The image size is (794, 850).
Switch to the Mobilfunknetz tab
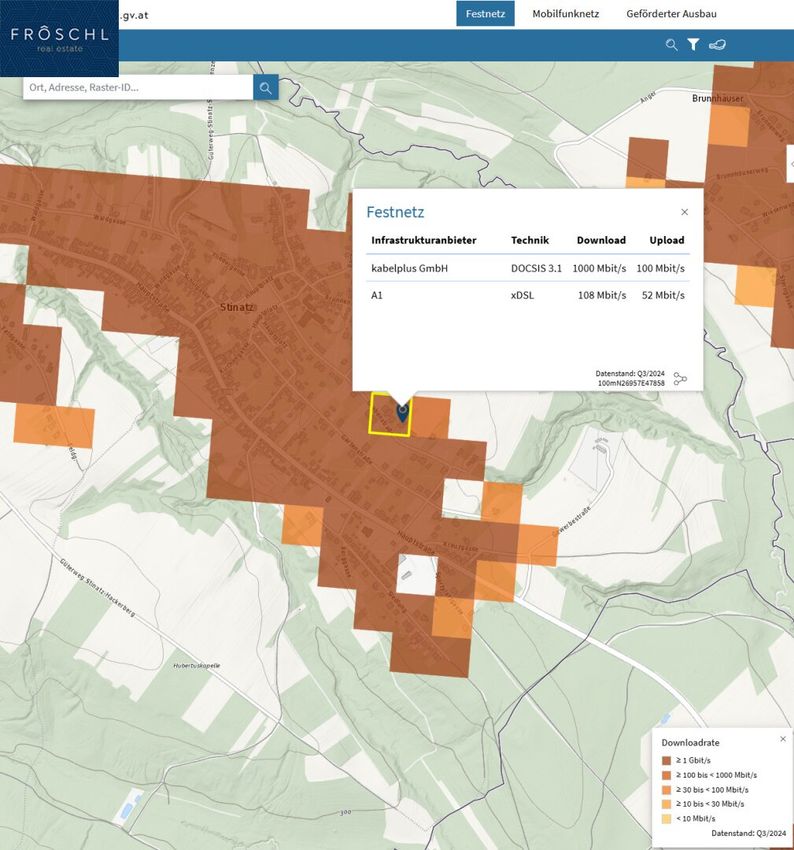(566, 14)
